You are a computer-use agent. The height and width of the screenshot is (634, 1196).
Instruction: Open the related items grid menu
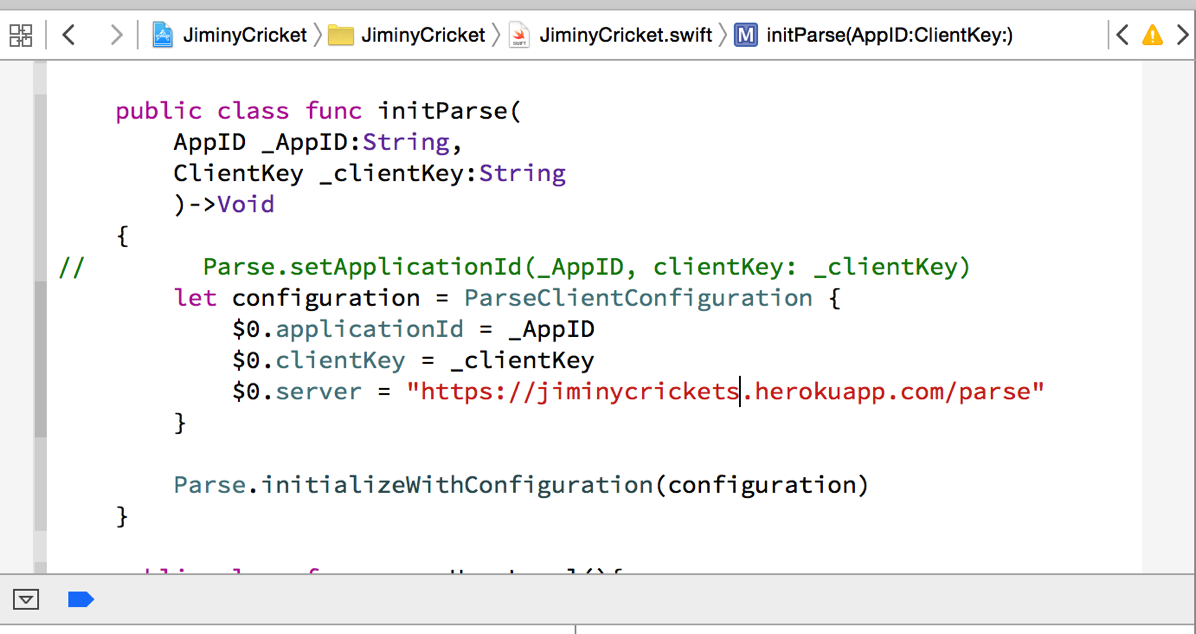[21, 35]
